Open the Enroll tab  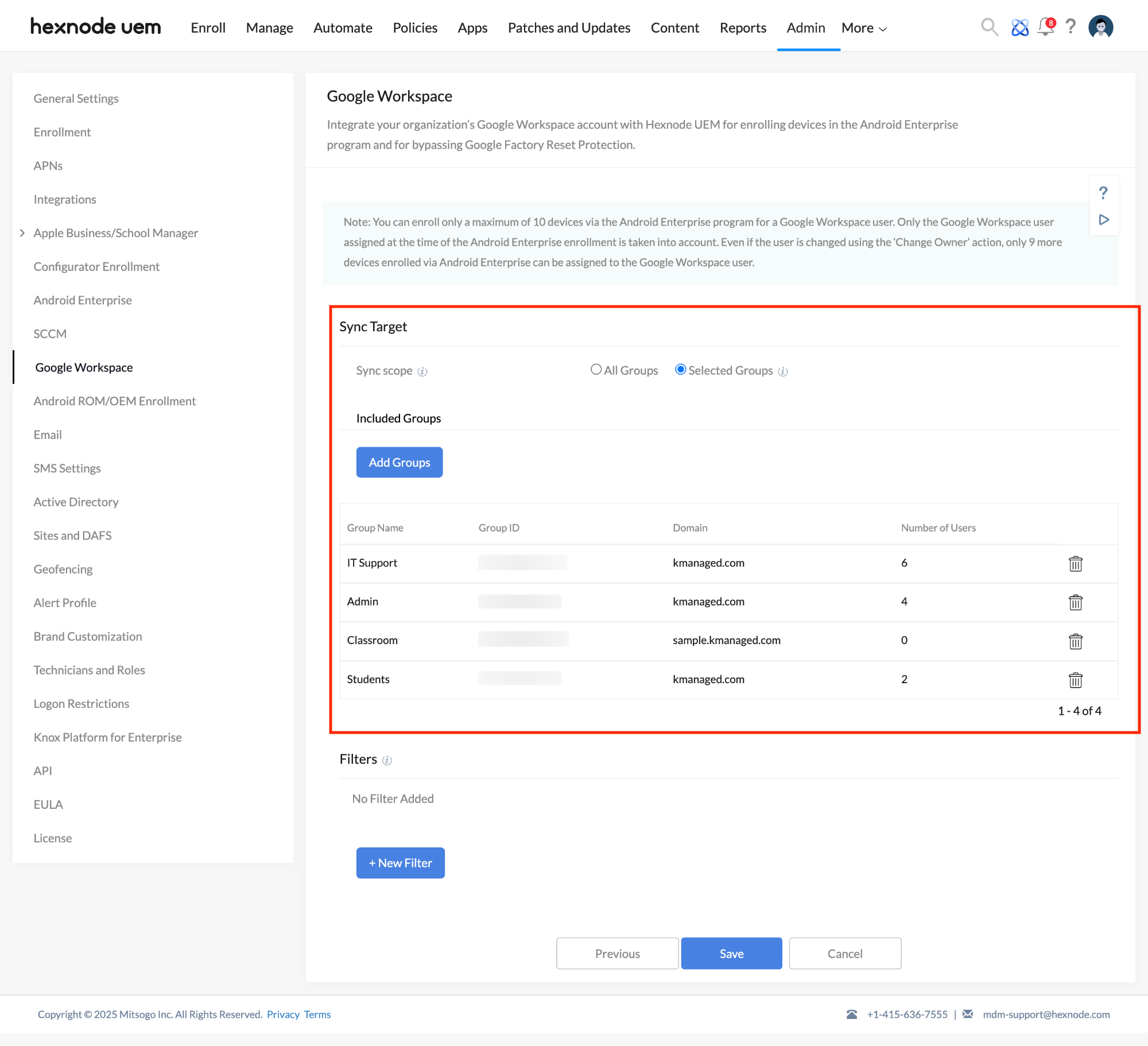tap(208, 28)
